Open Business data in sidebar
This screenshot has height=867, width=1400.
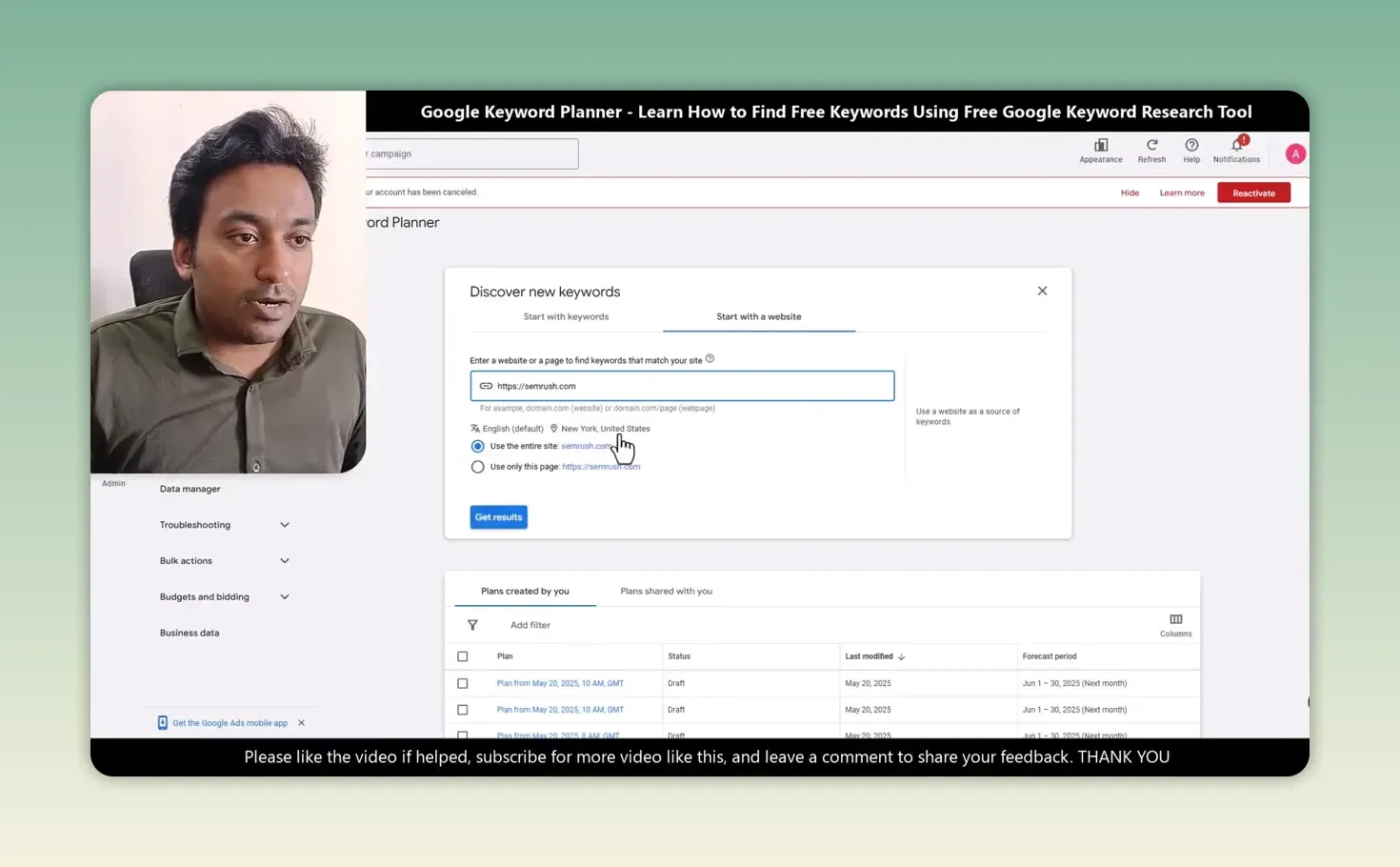[190, 633]
